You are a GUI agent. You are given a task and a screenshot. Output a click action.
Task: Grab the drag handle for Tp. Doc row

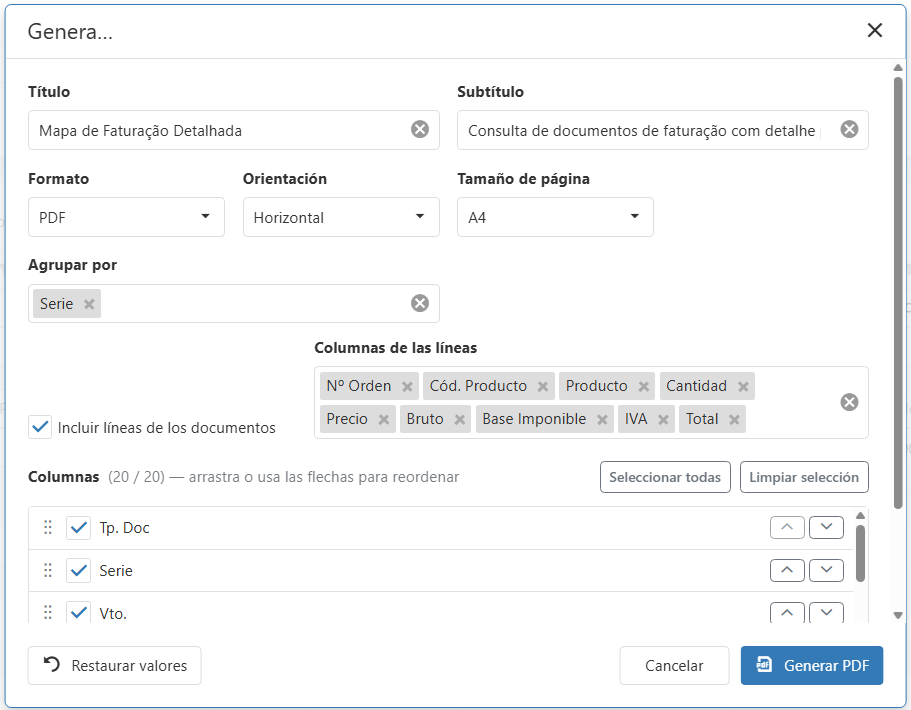(48, 528)
